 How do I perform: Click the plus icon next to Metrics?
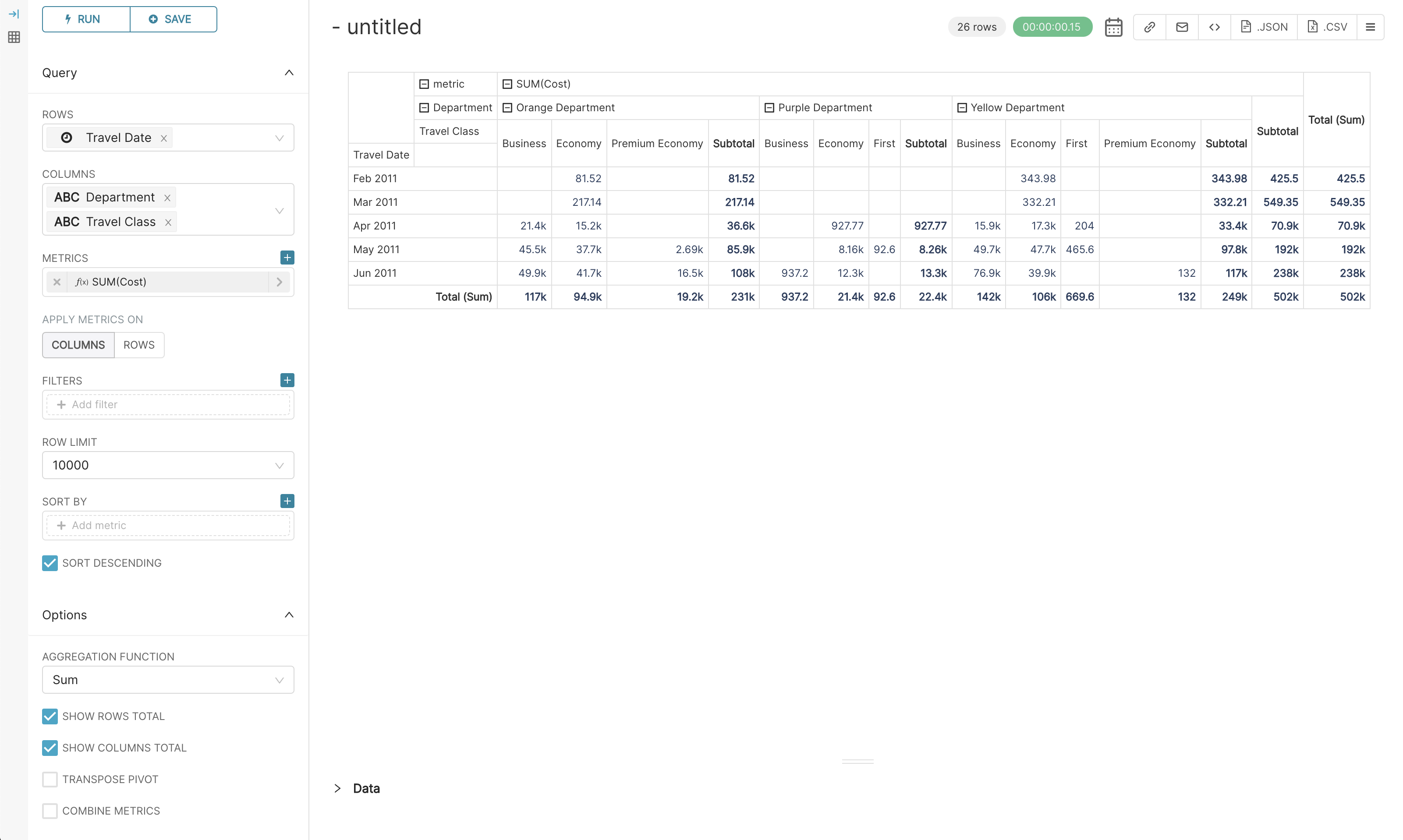(287, 258)
